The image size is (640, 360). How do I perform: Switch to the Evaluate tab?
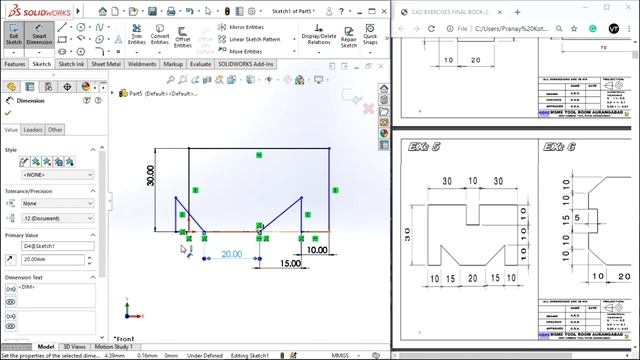200,64
